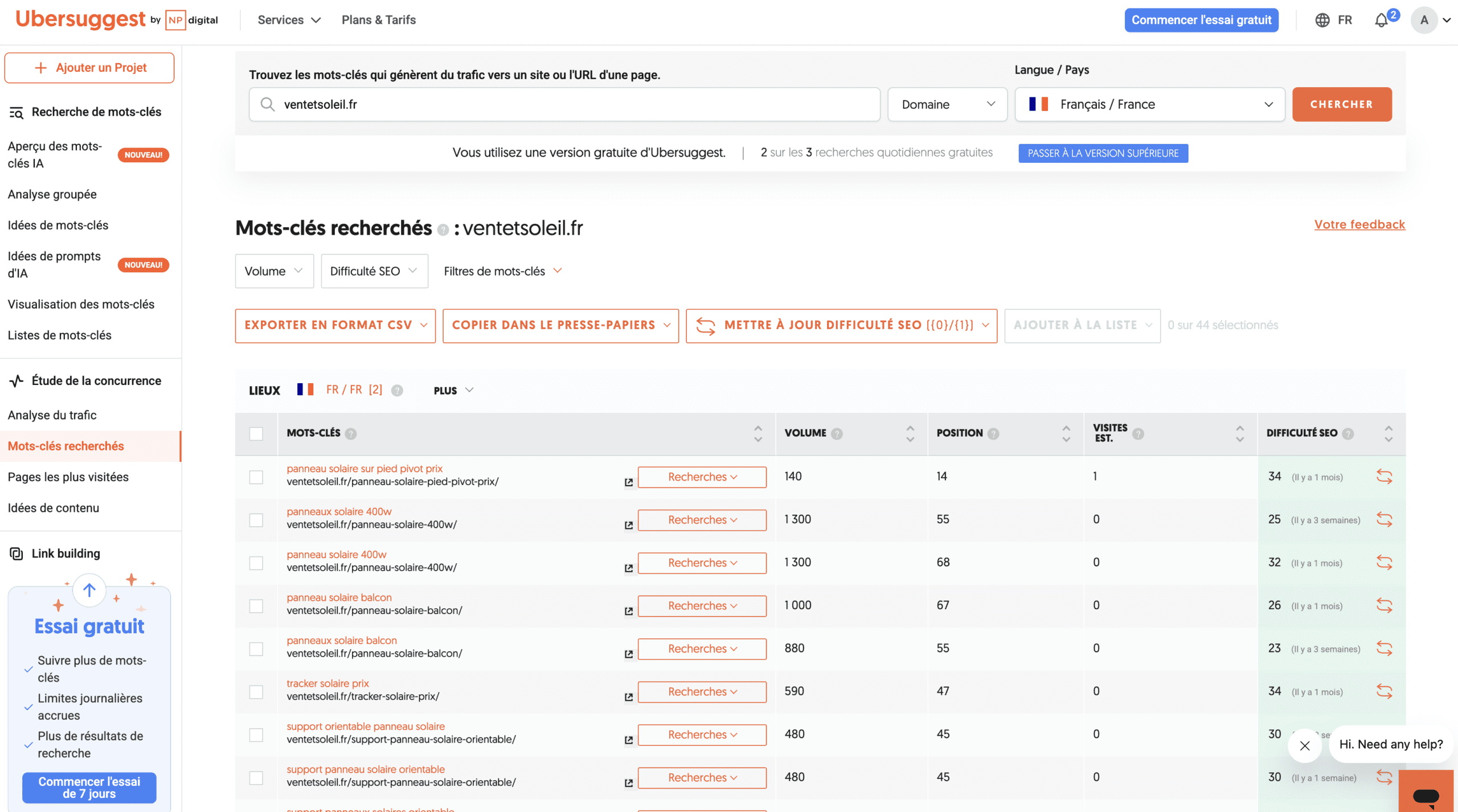The height and width of the screenshot is (812, 1458).
Task: Select the Recherche de mots-clés magnifier icon
Action: (x=17, y=112)
